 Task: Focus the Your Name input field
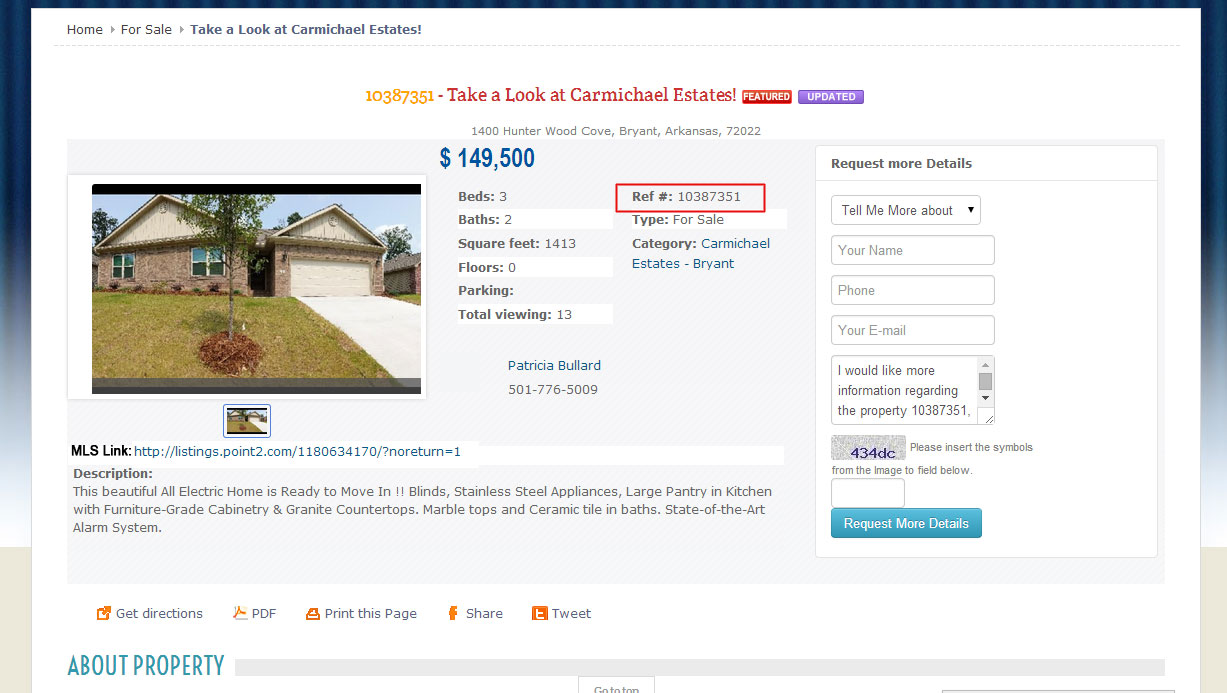point(913,250)
